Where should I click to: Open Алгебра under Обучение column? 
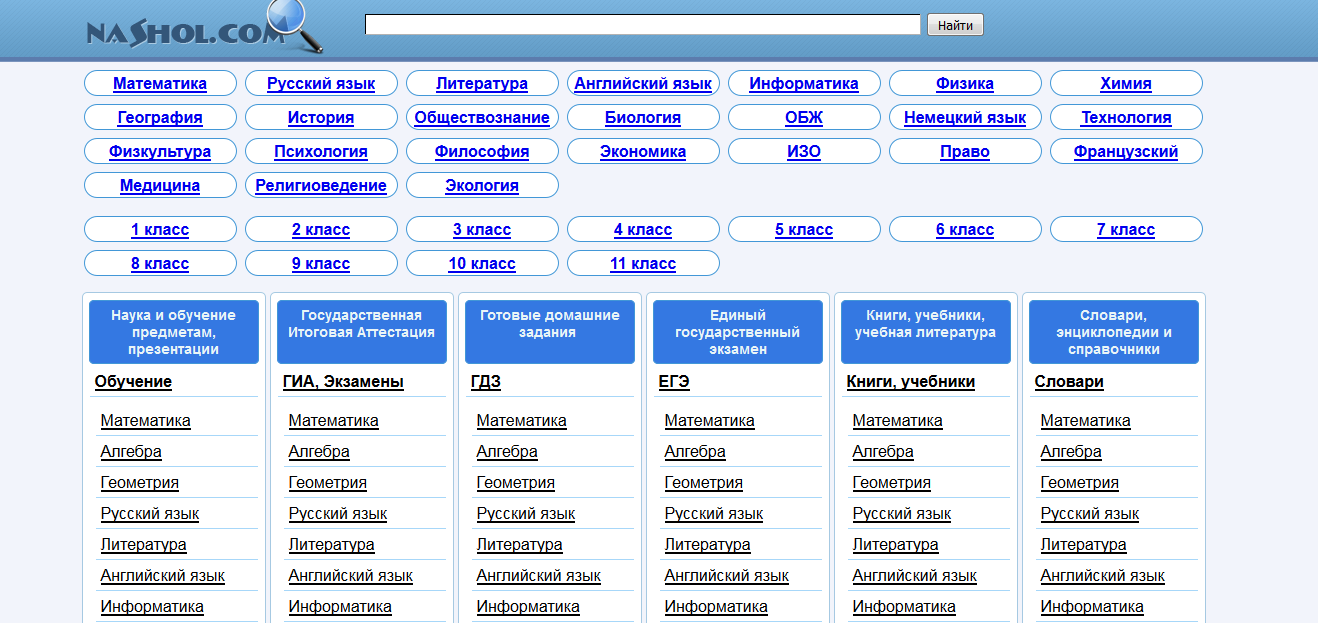tap(131, 452)
